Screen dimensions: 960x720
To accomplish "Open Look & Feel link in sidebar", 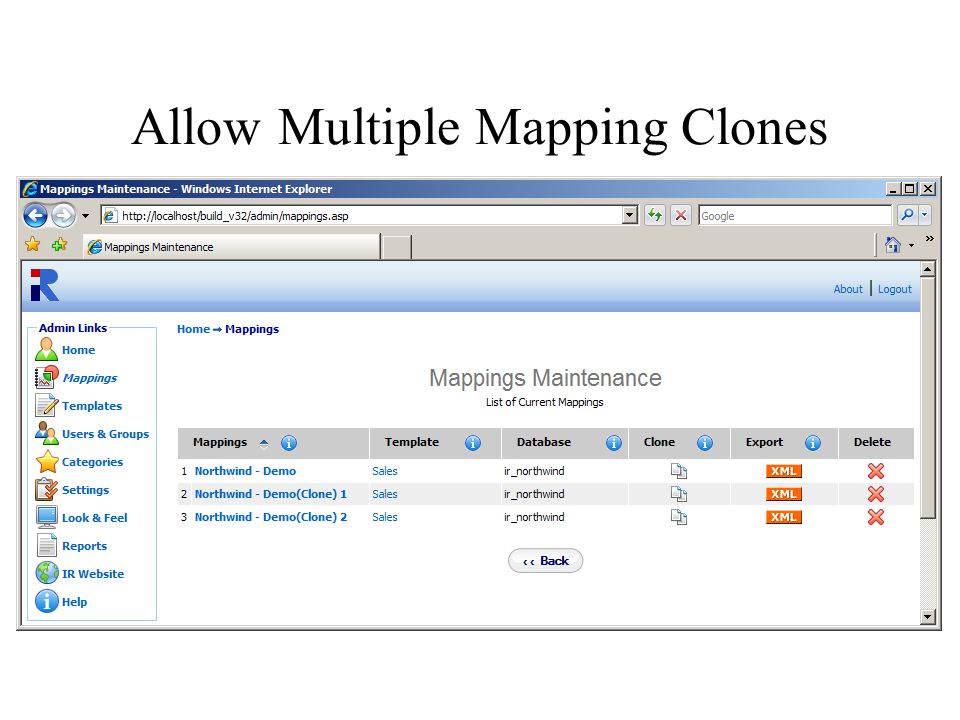I will [95, 518].
